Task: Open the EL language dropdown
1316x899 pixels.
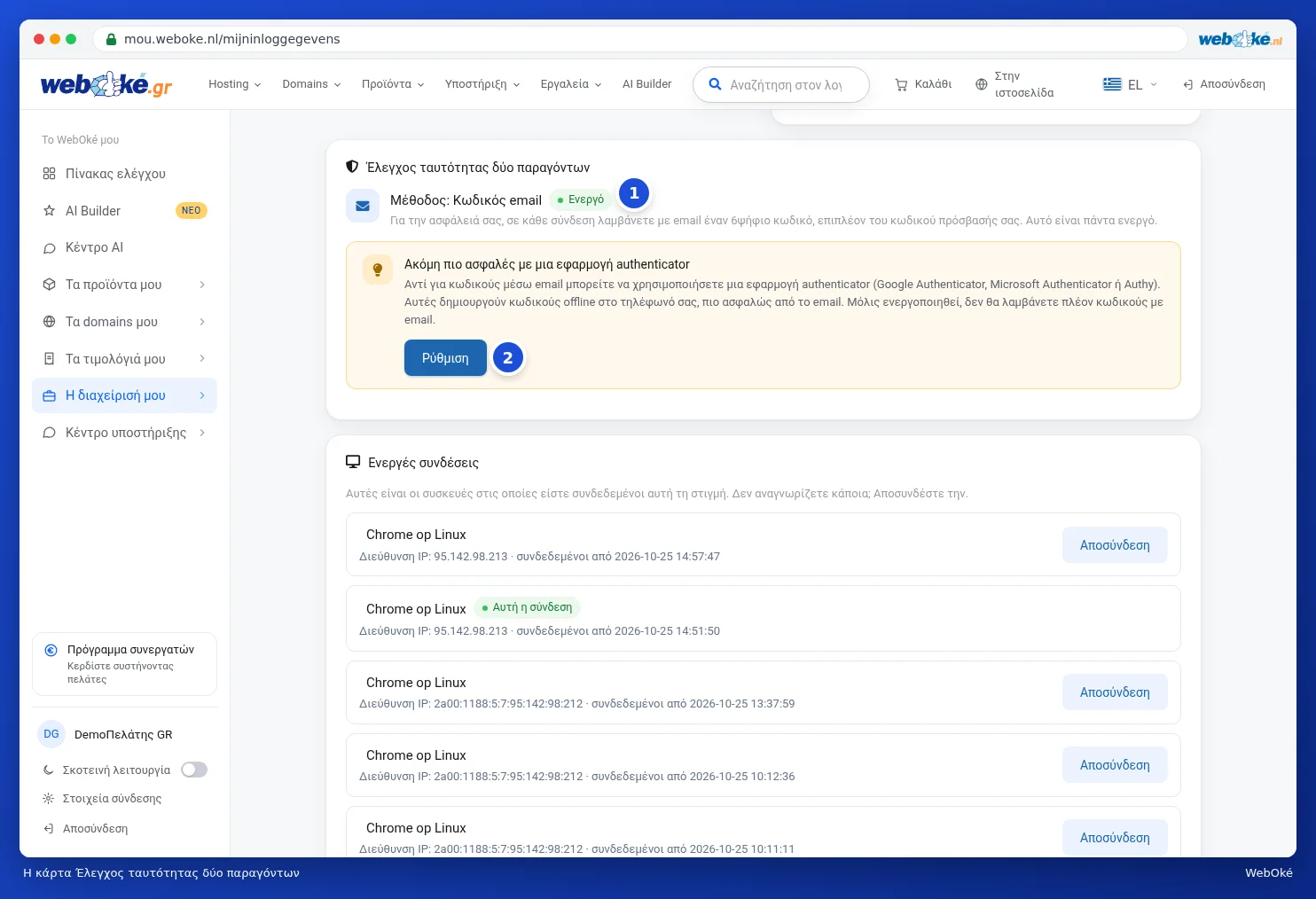Action: pos(1130,84)
